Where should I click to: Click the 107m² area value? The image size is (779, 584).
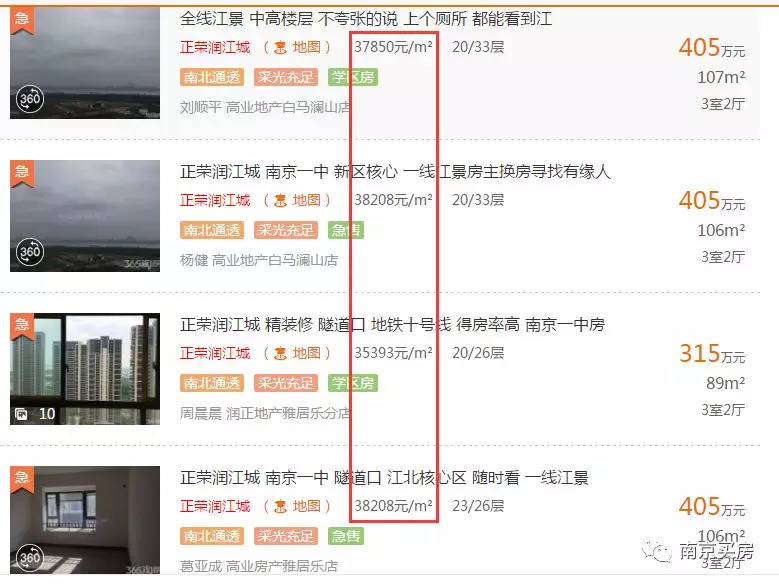pyautogui.click(x=721, y=78)
